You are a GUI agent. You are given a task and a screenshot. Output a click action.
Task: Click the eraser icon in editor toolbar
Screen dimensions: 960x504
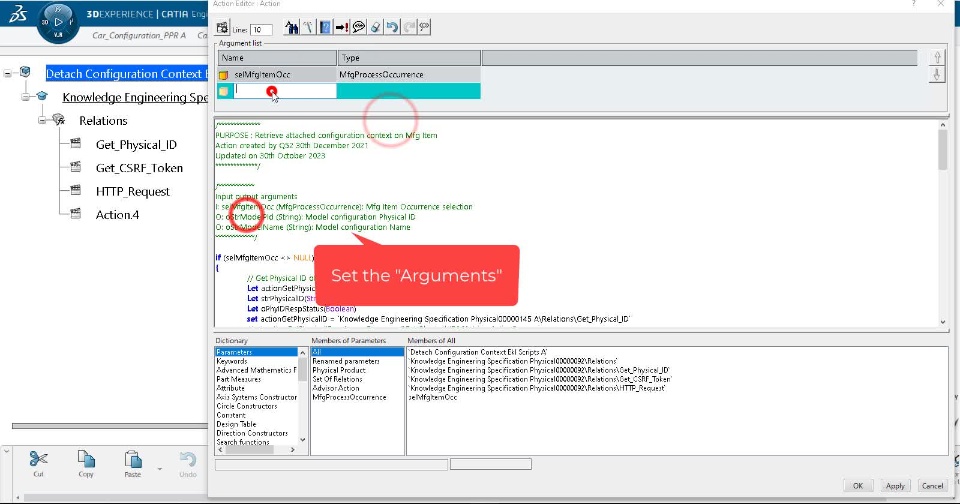375,27
